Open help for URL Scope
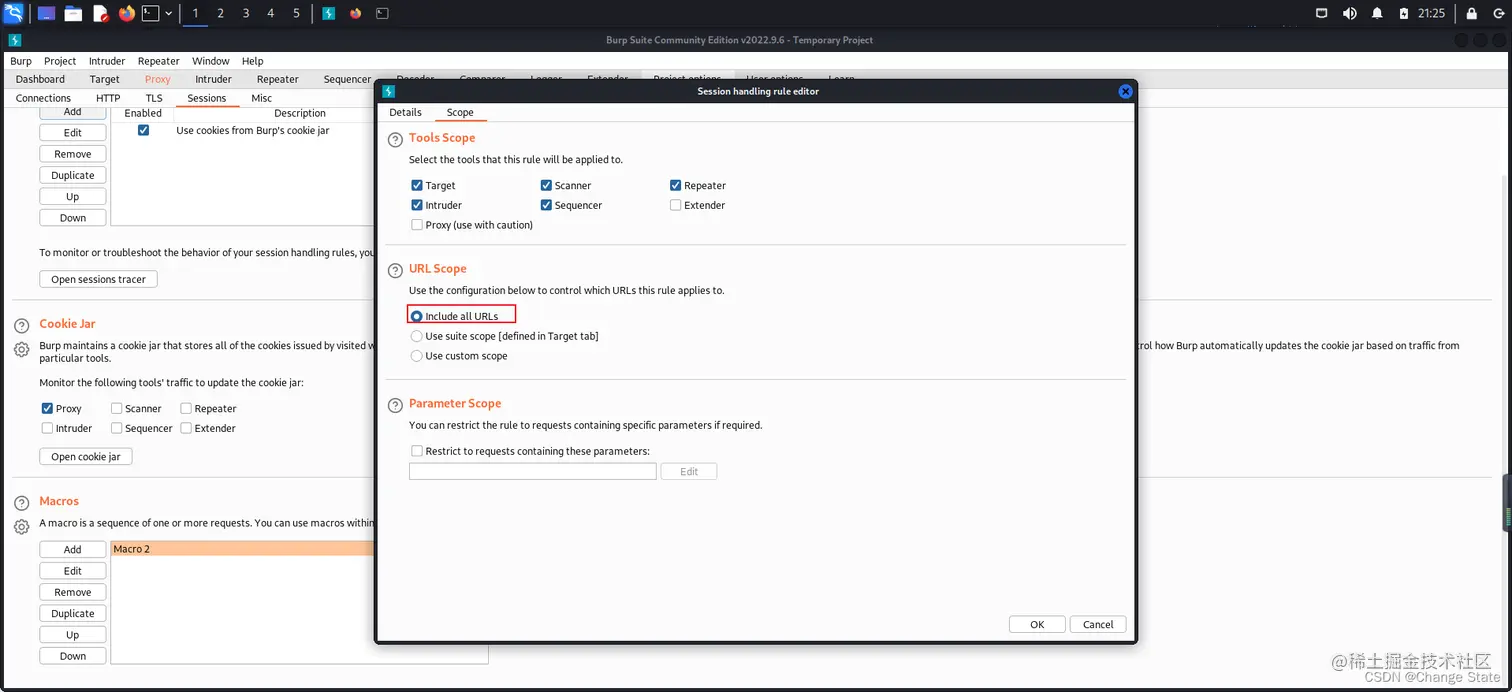Screen dimensions: 1512x692 [x=395, y=271]
